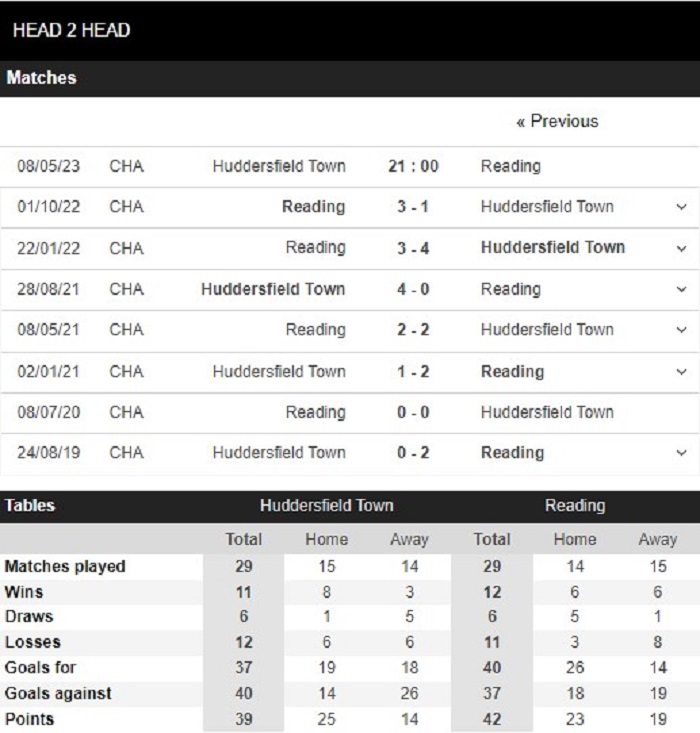Expand the 24/08/19 0-2 match chevron

(x=681, y=453)
